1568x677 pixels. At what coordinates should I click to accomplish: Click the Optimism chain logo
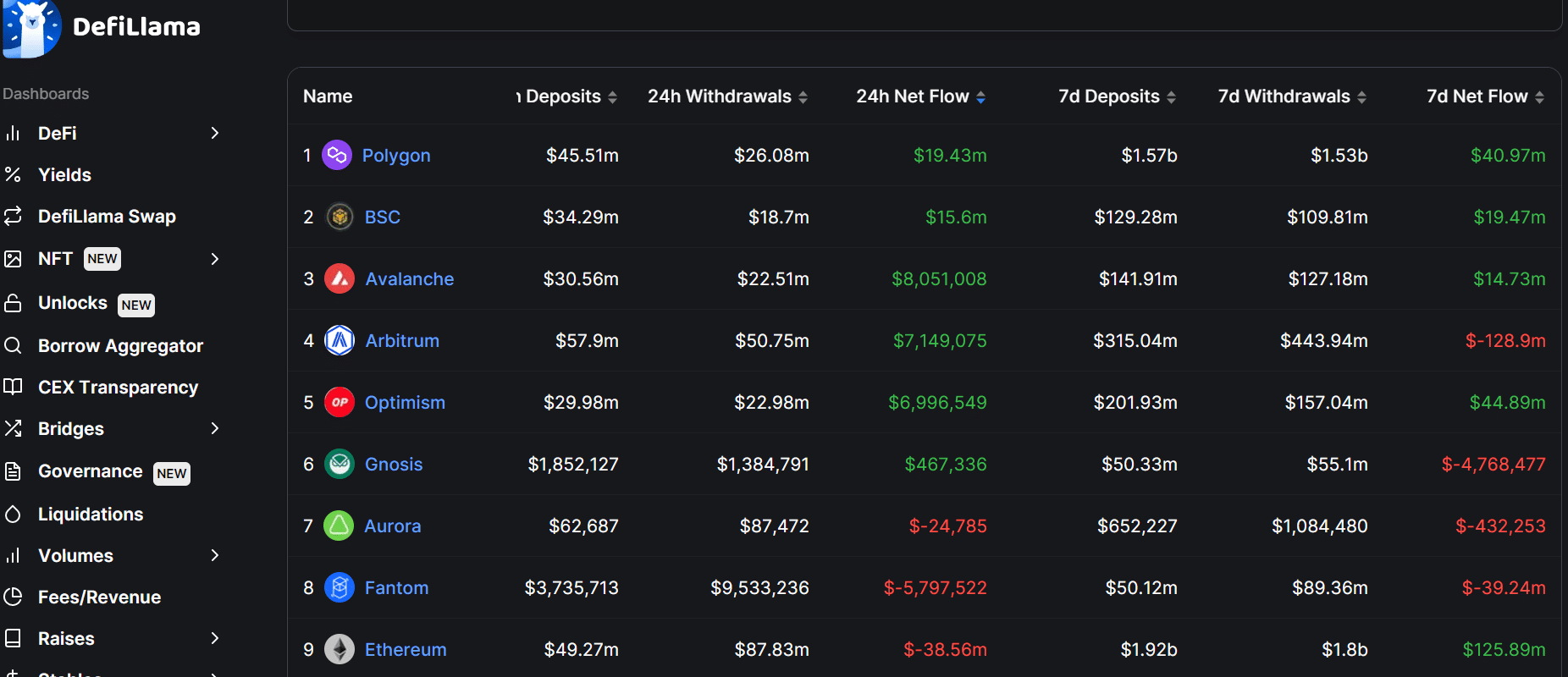tap(340, 402)
